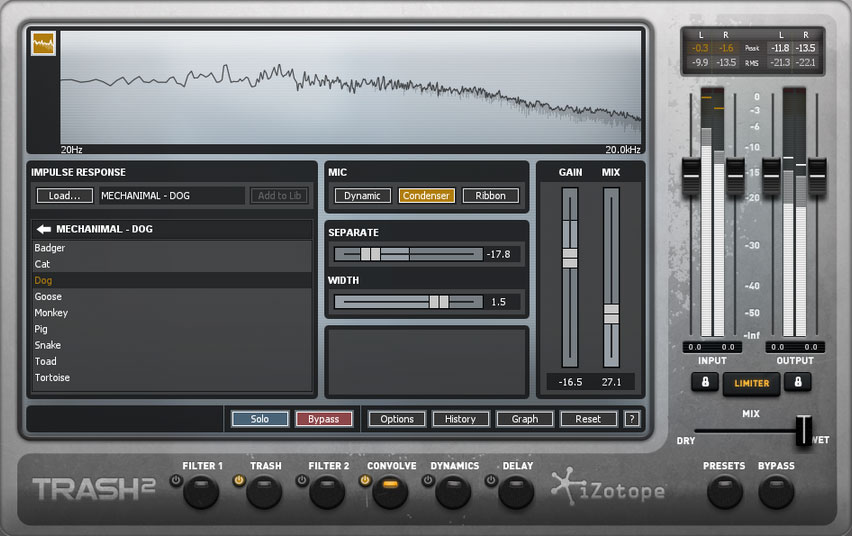Select the Convolve module button
The width and height of the screenshot is (852, 536).
point(390,491)
